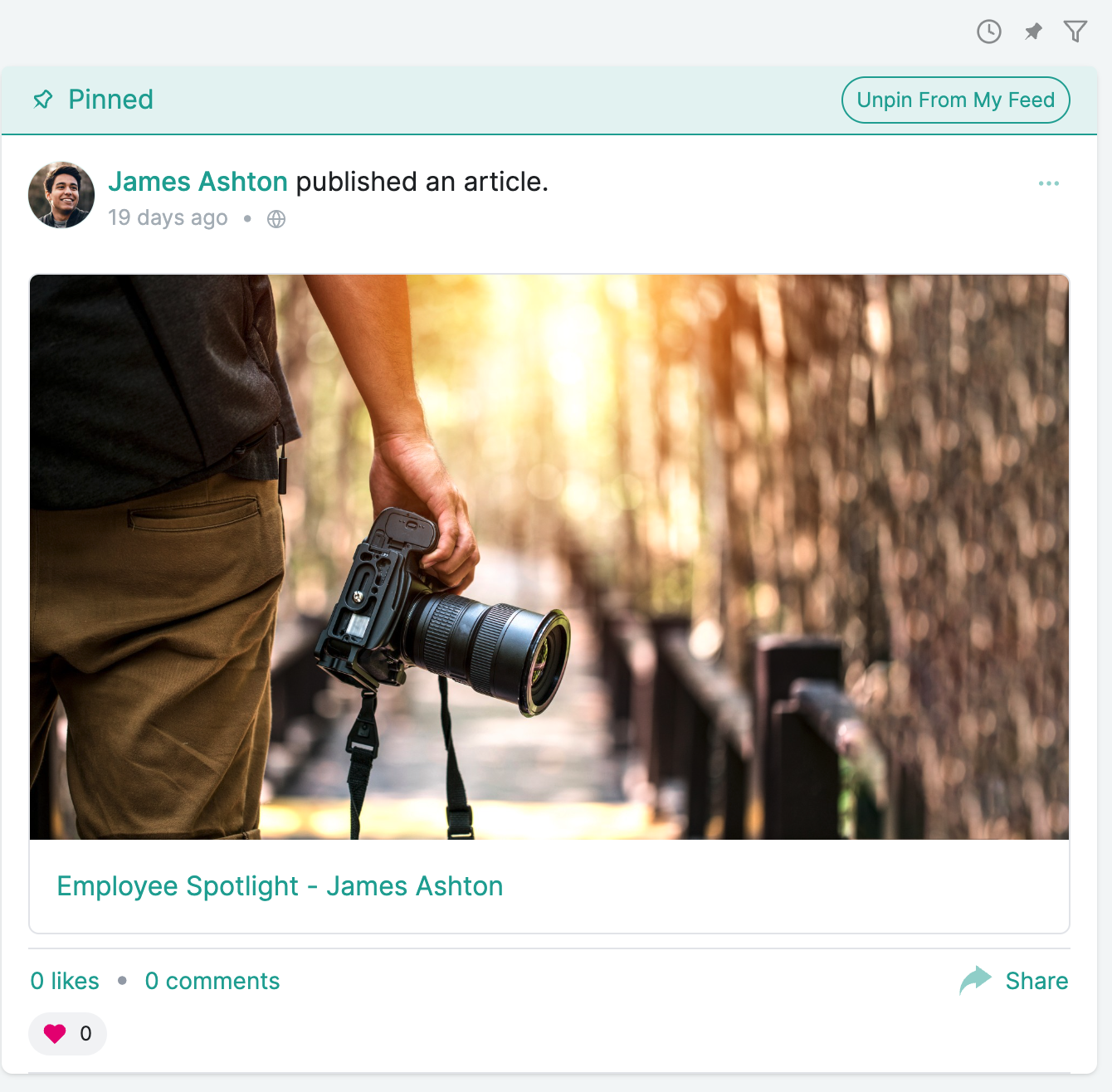The width and height of the screenshot is (1112, 1092).
Task: Open the photographer camera article image
Action: [x=549, y=557]
